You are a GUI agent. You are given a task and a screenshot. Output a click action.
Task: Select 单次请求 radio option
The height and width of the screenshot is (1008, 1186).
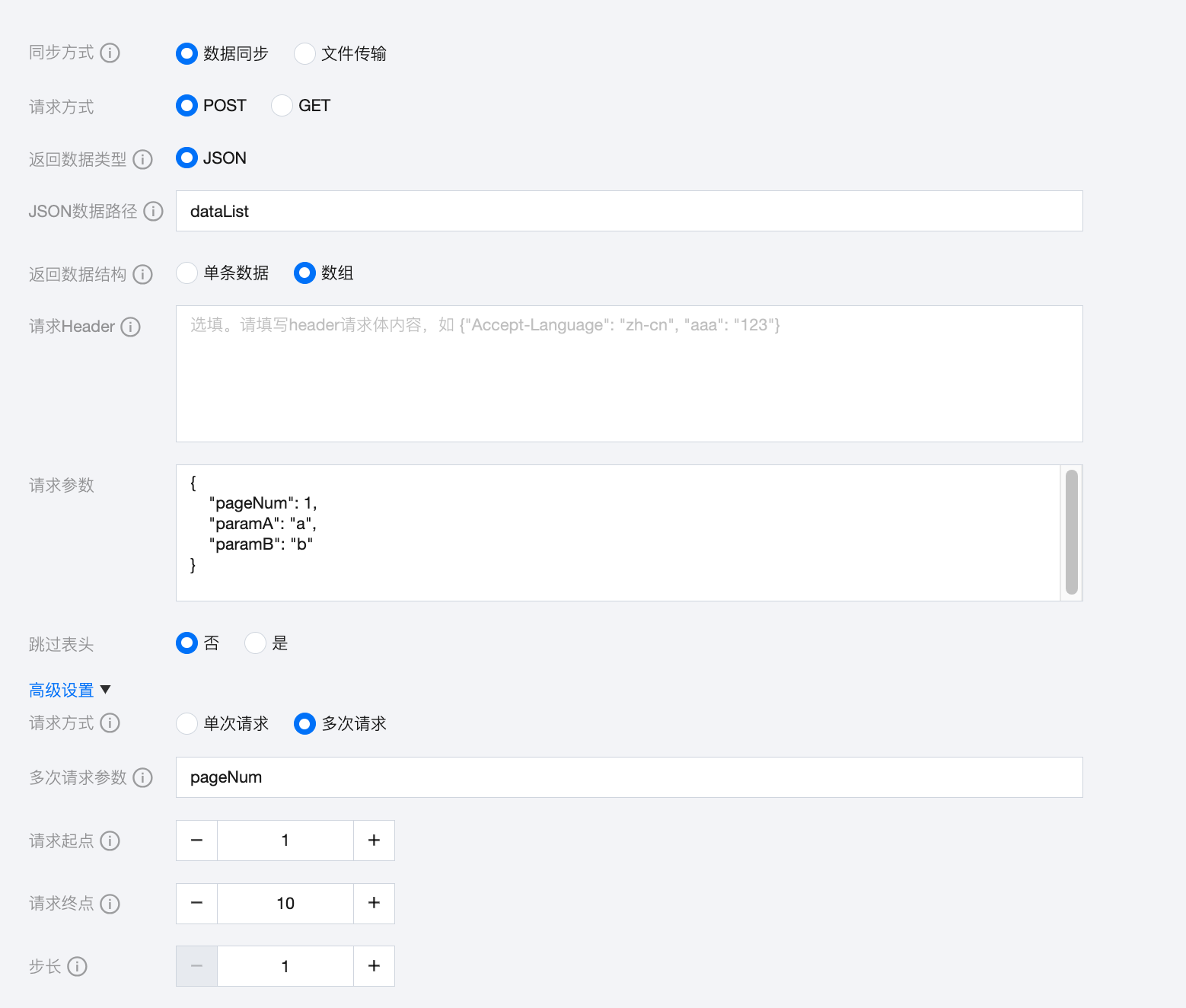(x=187, y=723)
